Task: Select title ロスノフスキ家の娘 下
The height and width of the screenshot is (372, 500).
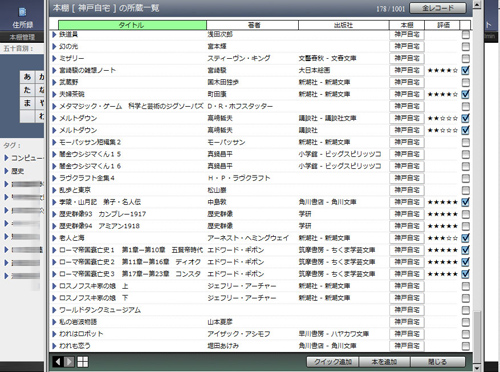Action: coord(93,298)
